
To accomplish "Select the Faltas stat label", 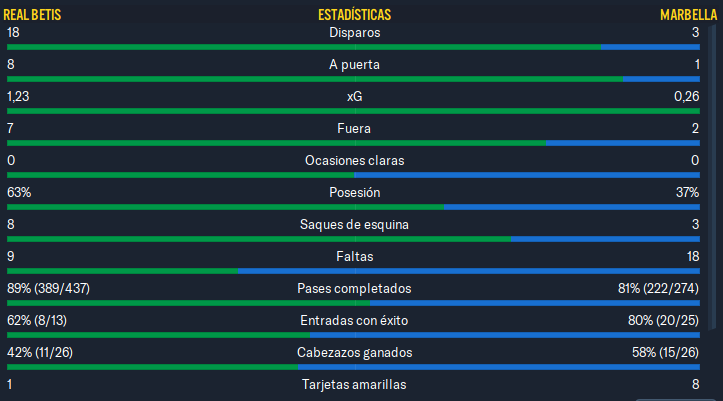I will click(355, 256).
